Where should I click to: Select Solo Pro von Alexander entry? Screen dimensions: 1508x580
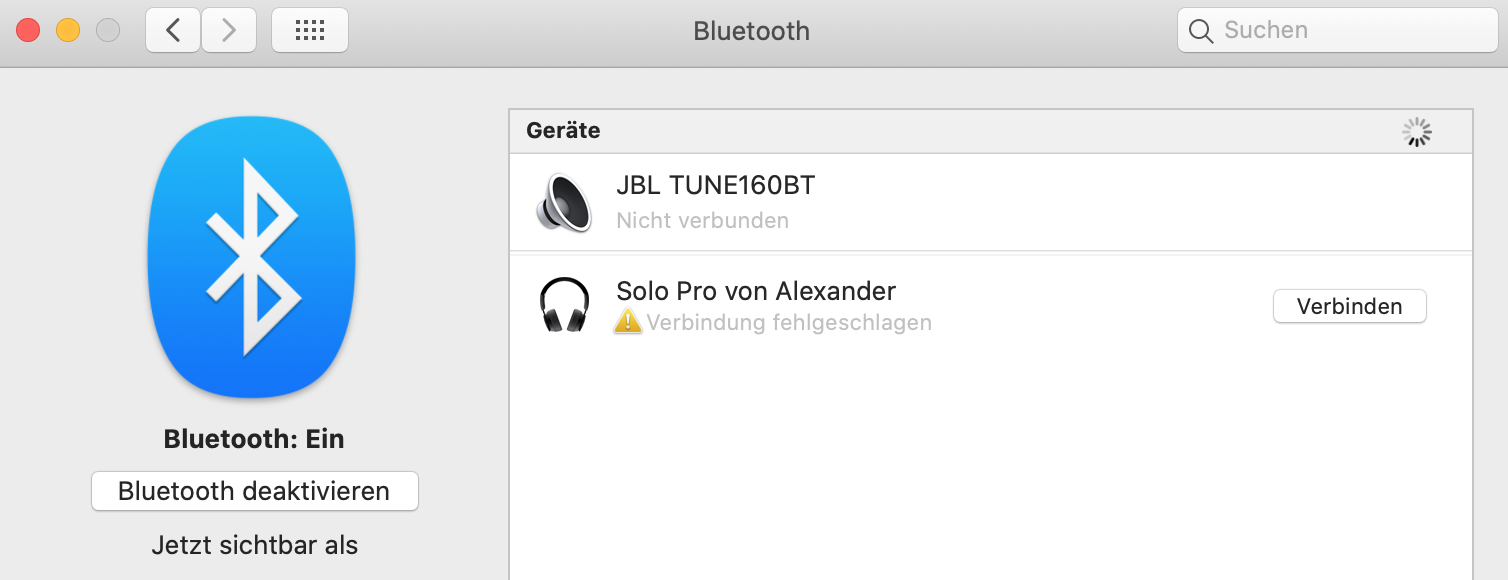pos(756,291)
